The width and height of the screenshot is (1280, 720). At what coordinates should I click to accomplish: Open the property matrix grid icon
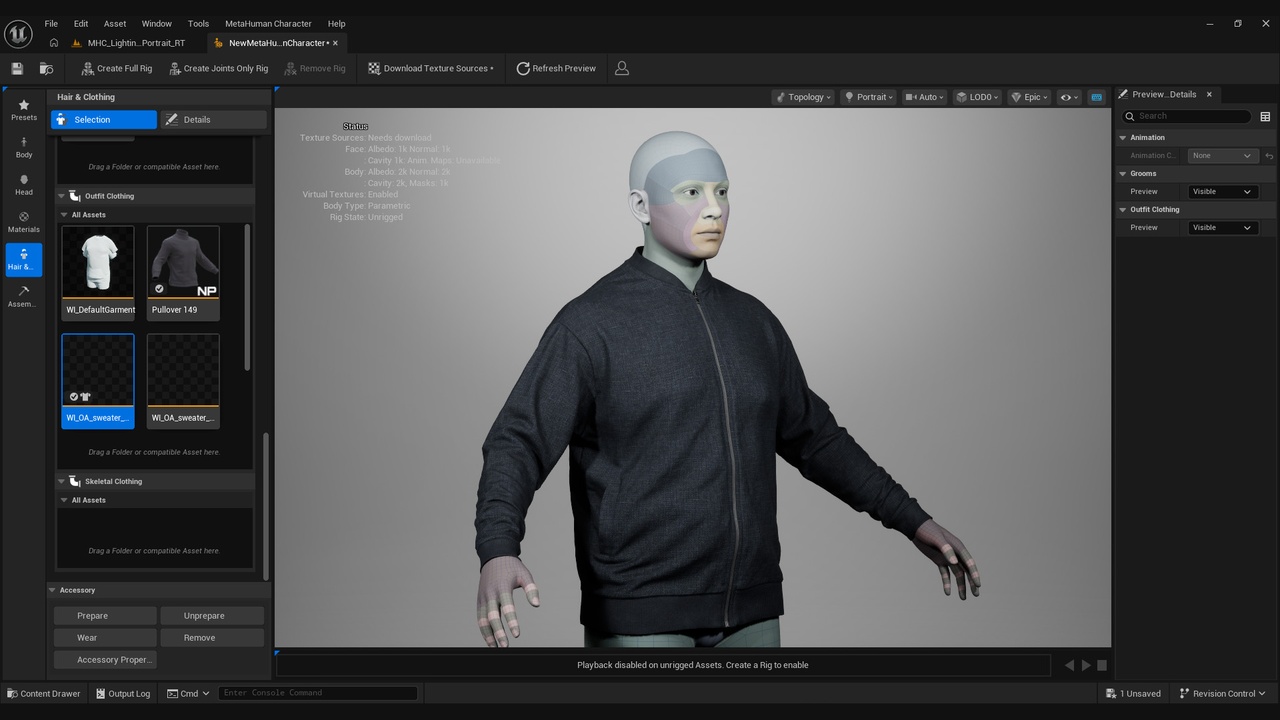1265,117
